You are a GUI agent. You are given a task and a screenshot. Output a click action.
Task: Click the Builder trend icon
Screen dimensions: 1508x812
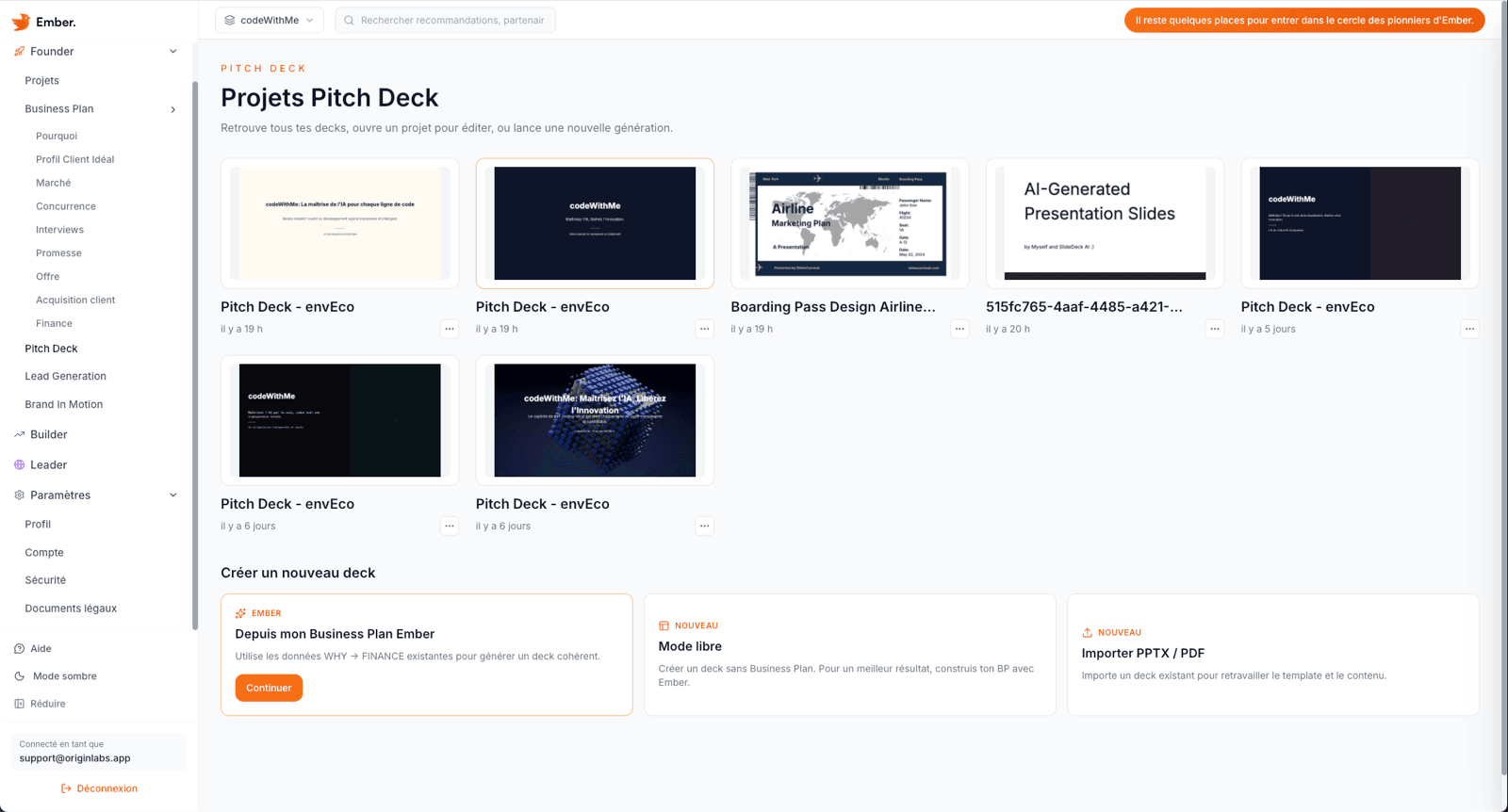pos(19,434)
